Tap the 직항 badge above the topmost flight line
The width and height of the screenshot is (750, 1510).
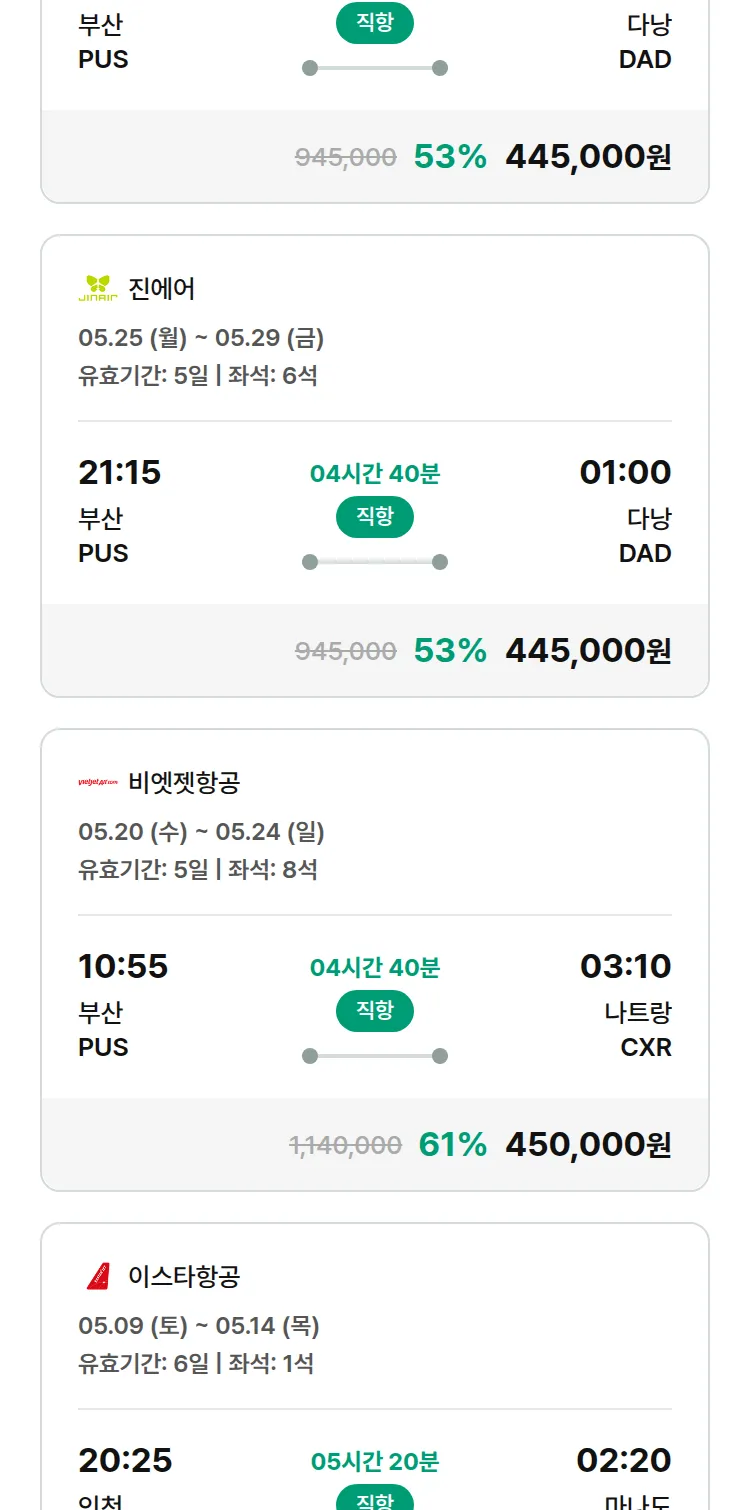coord(375,23)
